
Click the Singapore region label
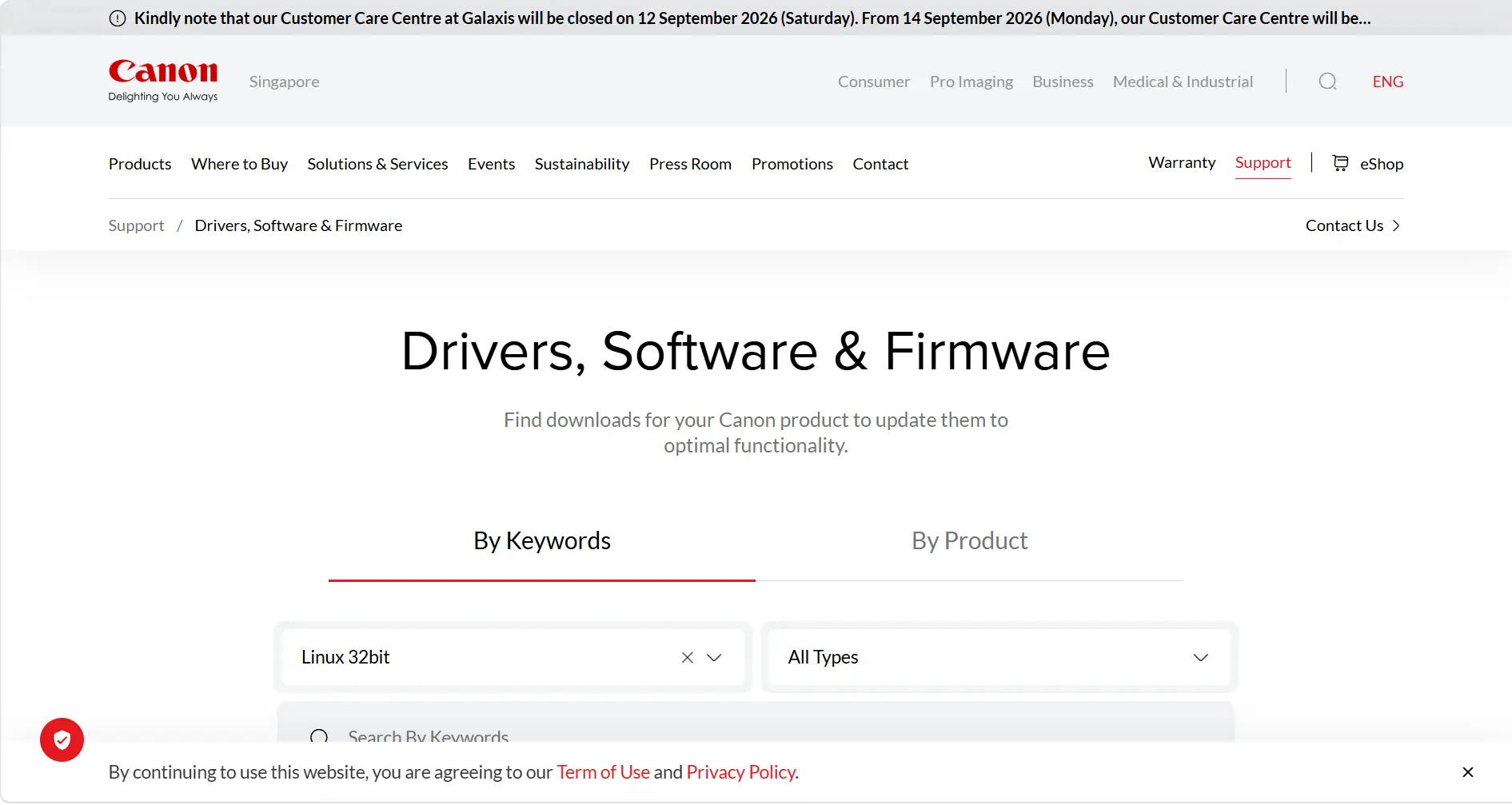(284, 82)
